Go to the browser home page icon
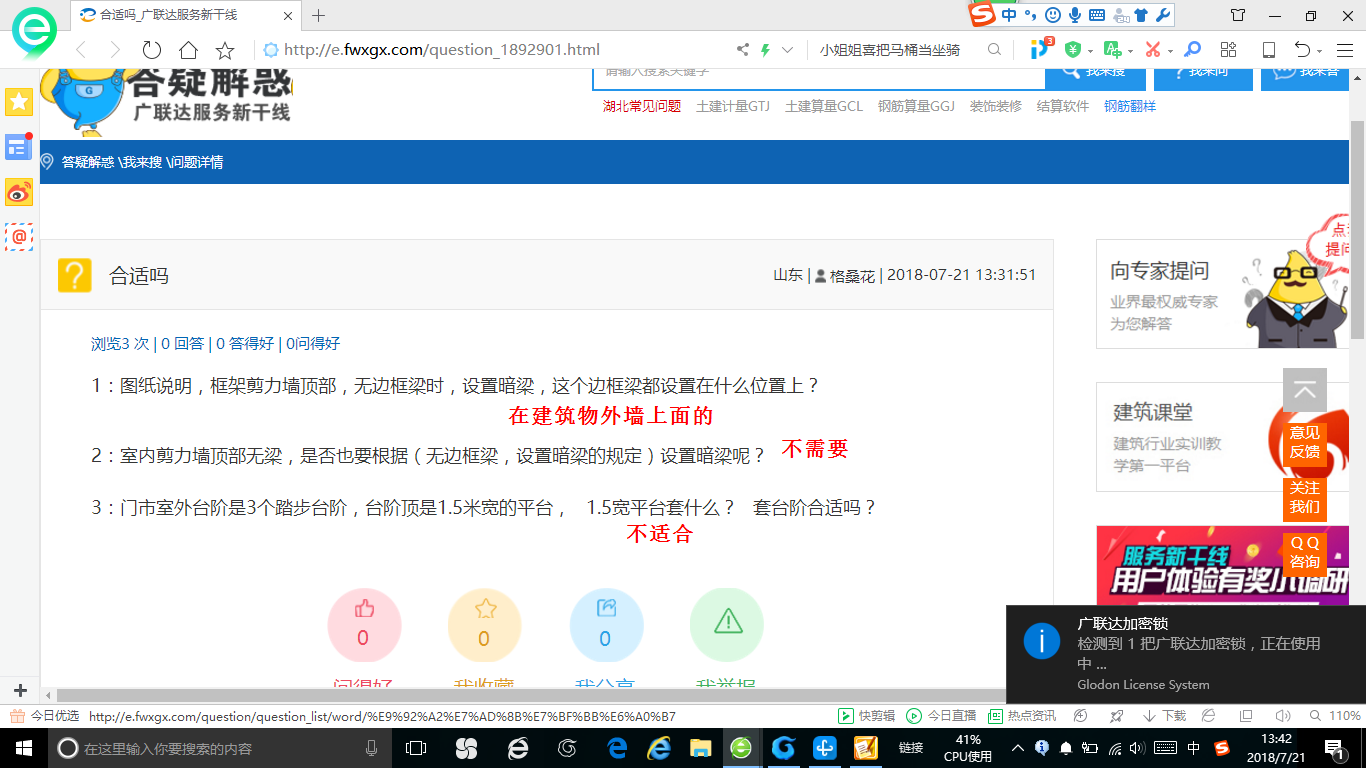This screenshot has height=768, width=1366. pyautogui.click(x=188, y=50)
